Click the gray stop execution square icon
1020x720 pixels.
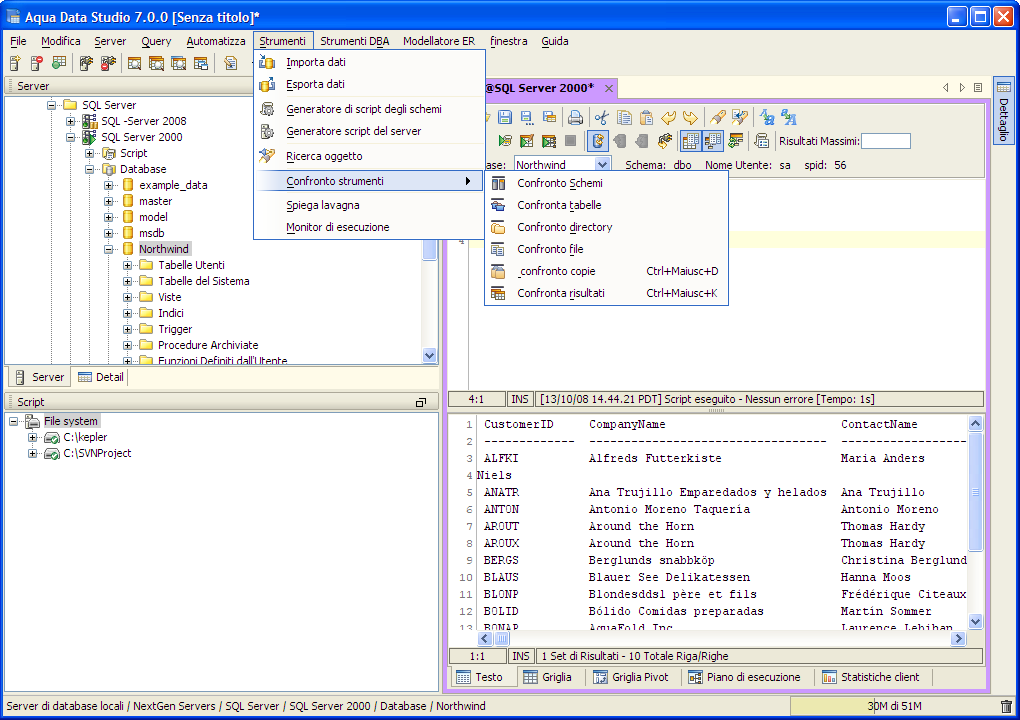570,140
